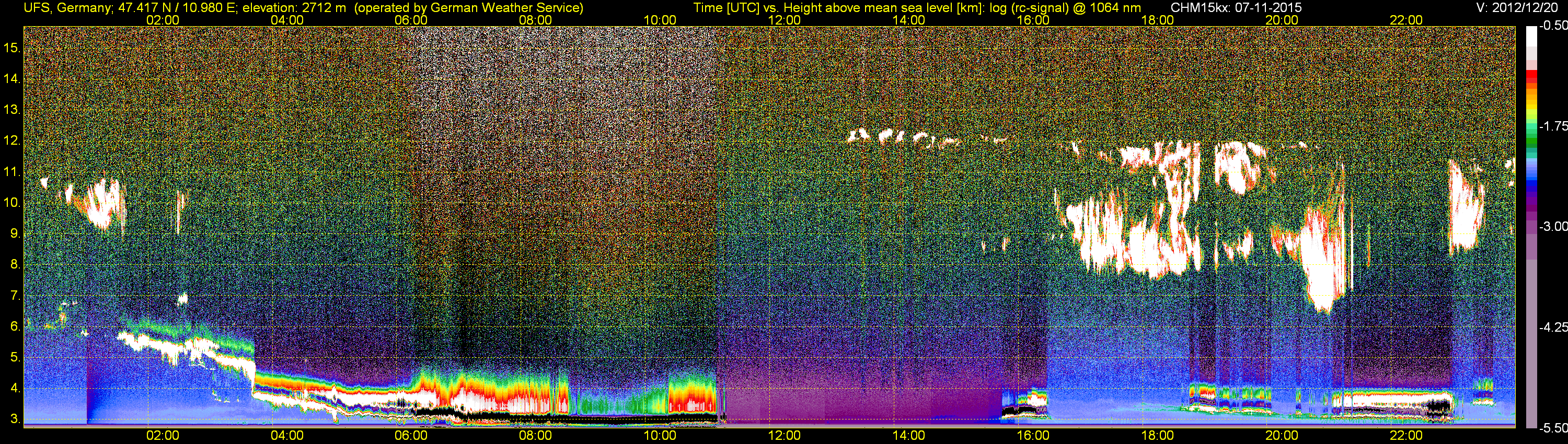This screenshot has width=1568, height=444.
Task: Click the 'elevation: 2712 m' text
Action: [x=294, y=7]
